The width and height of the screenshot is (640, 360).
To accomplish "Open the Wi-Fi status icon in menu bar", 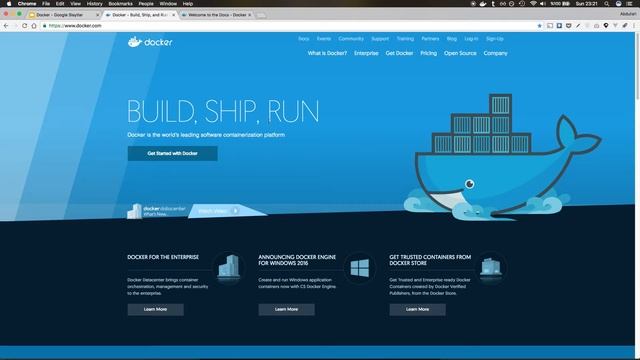I will pos(533,4).
